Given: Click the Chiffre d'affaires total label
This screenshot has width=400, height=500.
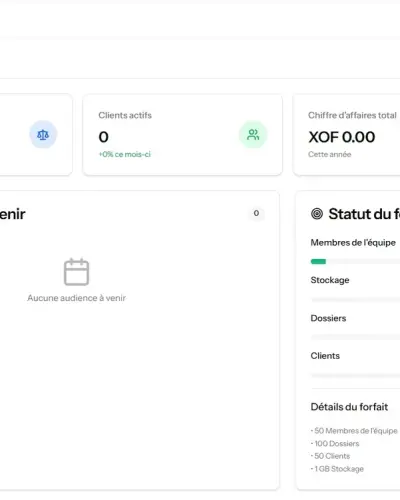Looking at the screenshot, I should point(352,115).
